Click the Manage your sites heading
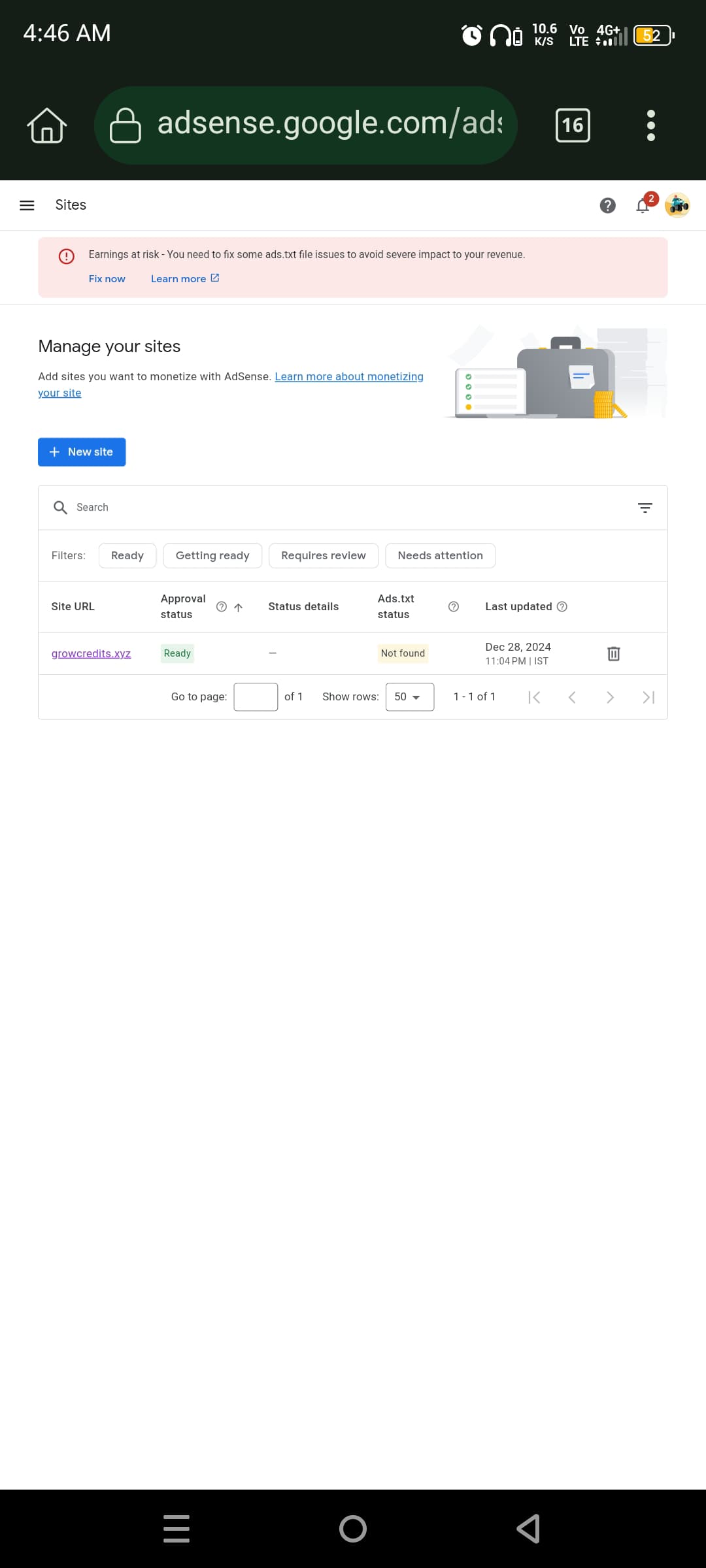This screenshot has width=706, height=1568. coord(109,346)
